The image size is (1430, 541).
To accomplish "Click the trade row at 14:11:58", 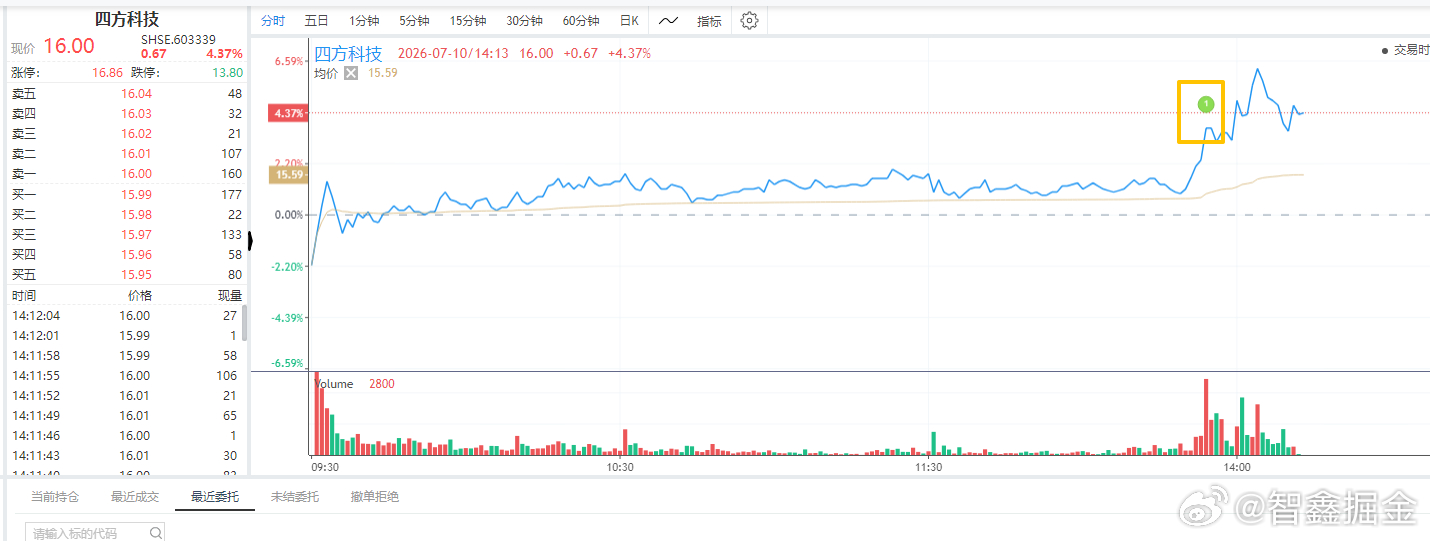I will coord(125,356).
